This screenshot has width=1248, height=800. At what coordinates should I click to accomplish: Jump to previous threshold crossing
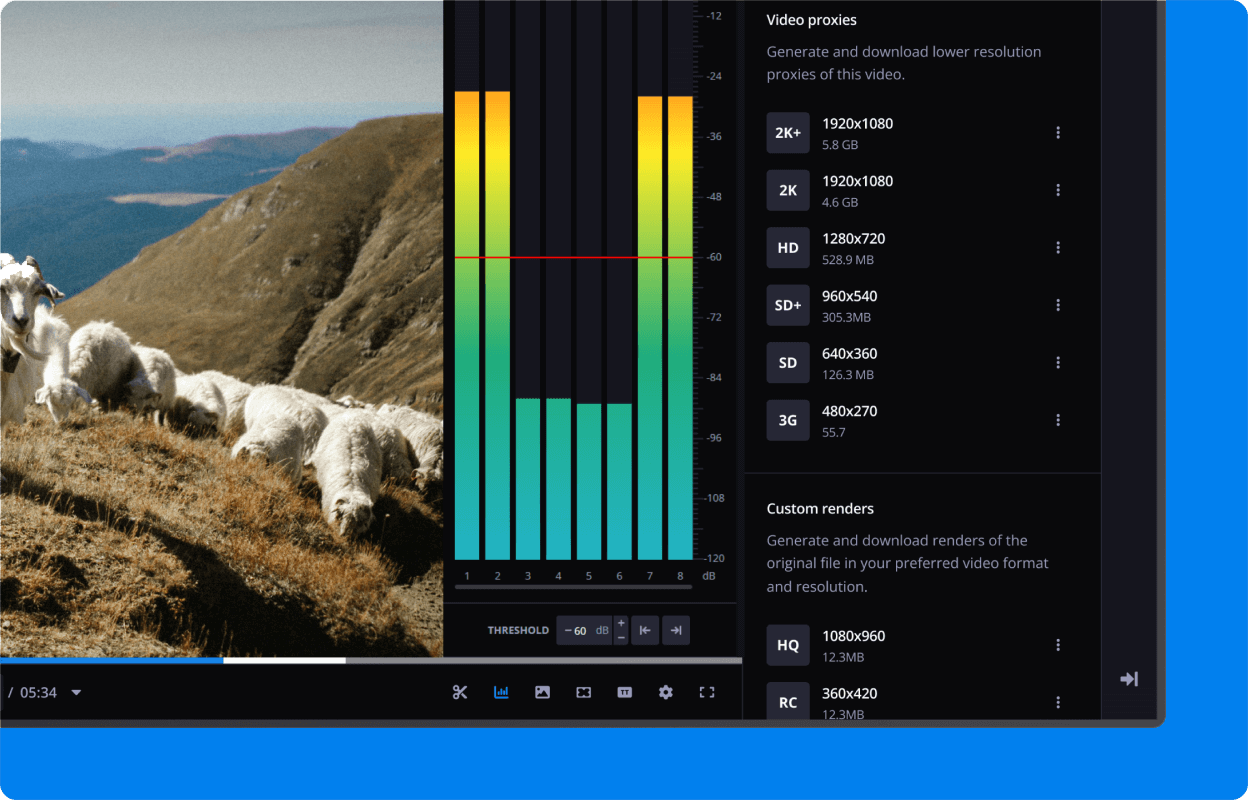tap(645, 630)
